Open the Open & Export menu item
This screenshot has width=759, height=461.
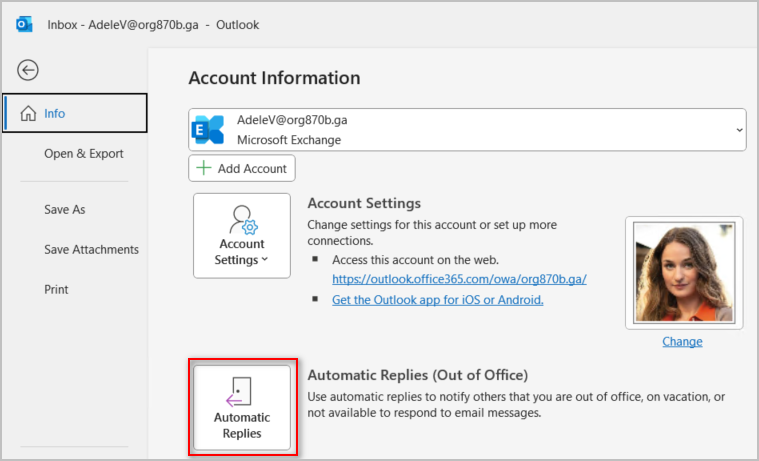click(84, 154)
